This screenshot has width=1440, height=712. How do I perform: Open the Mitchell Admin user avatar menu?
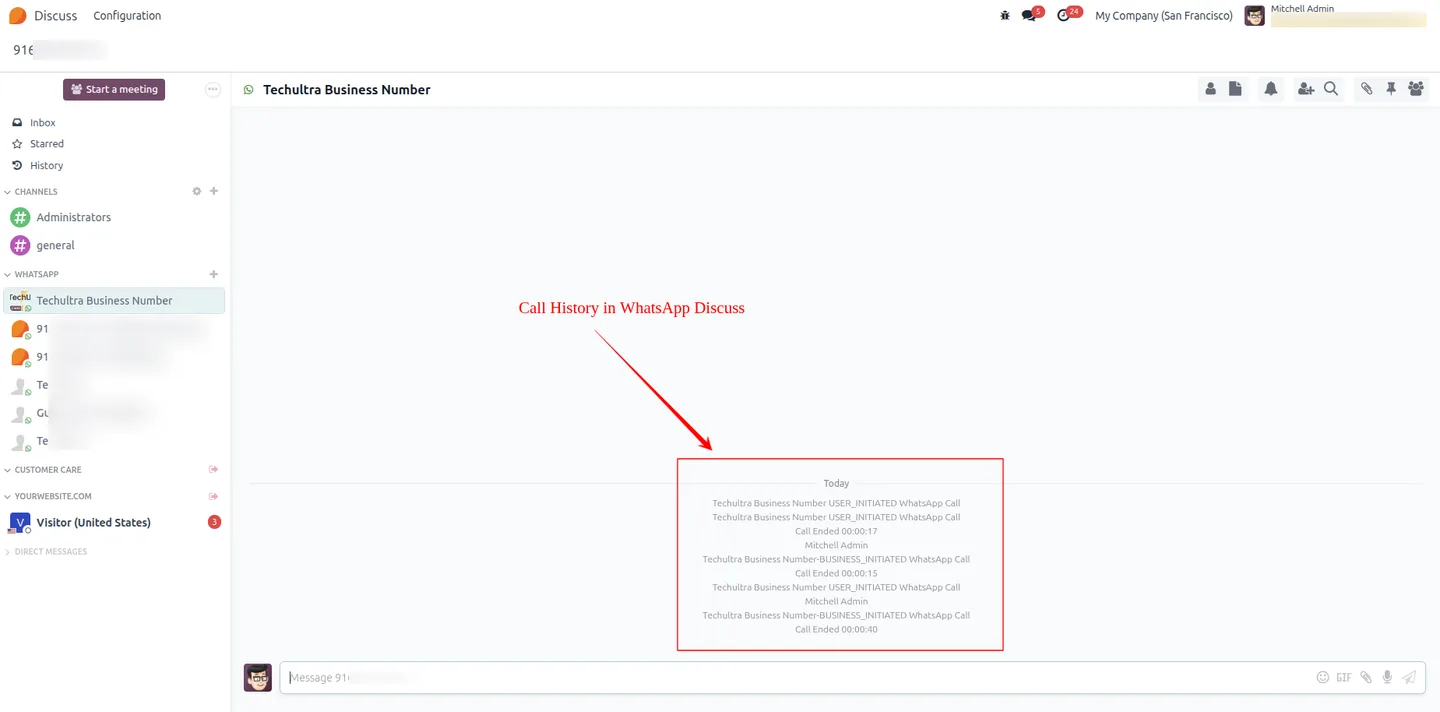tap(1254, 16)
